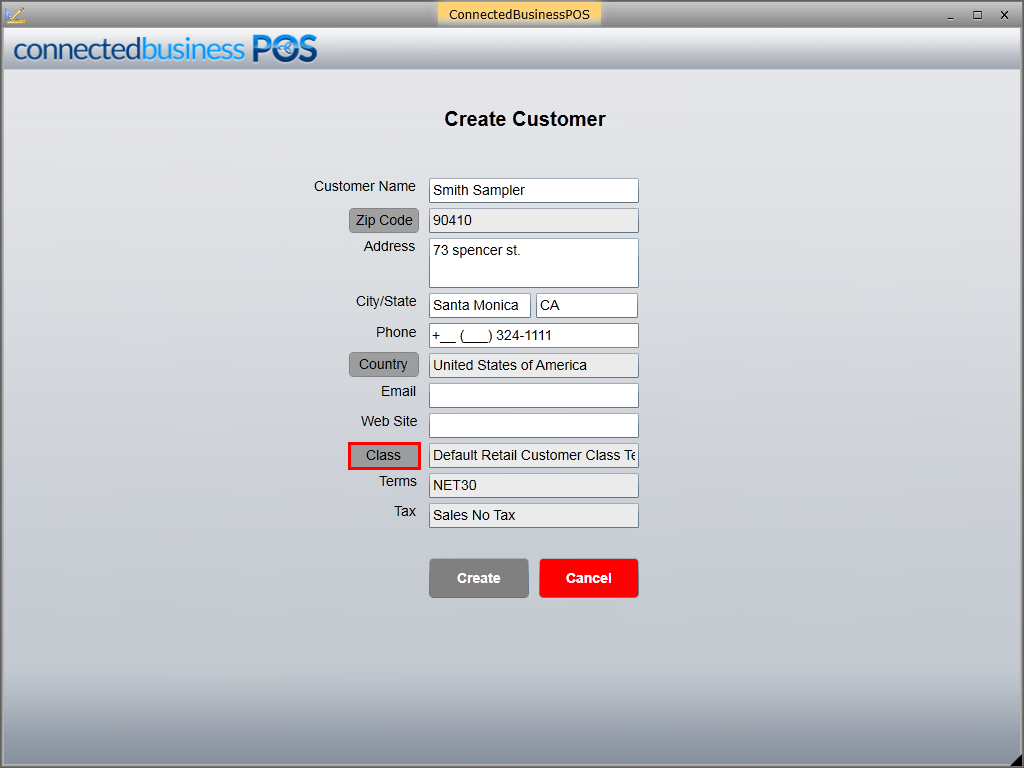1024x768 pixels.
Task: Click the ConnectedBusinessPOS window title
Action: [x=519, y=14]
